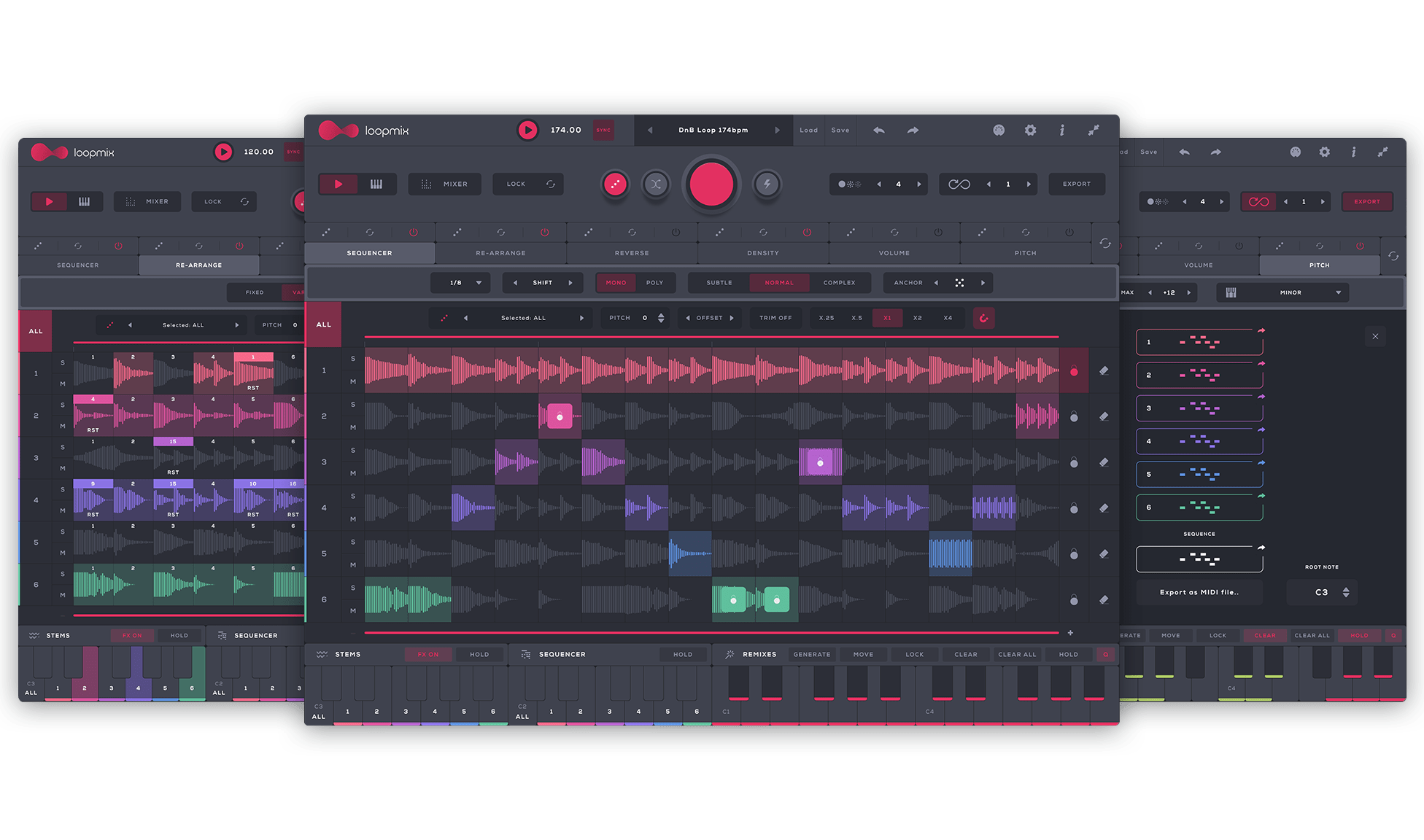Toggle FX ON in center STEMS section

[428, 654]
